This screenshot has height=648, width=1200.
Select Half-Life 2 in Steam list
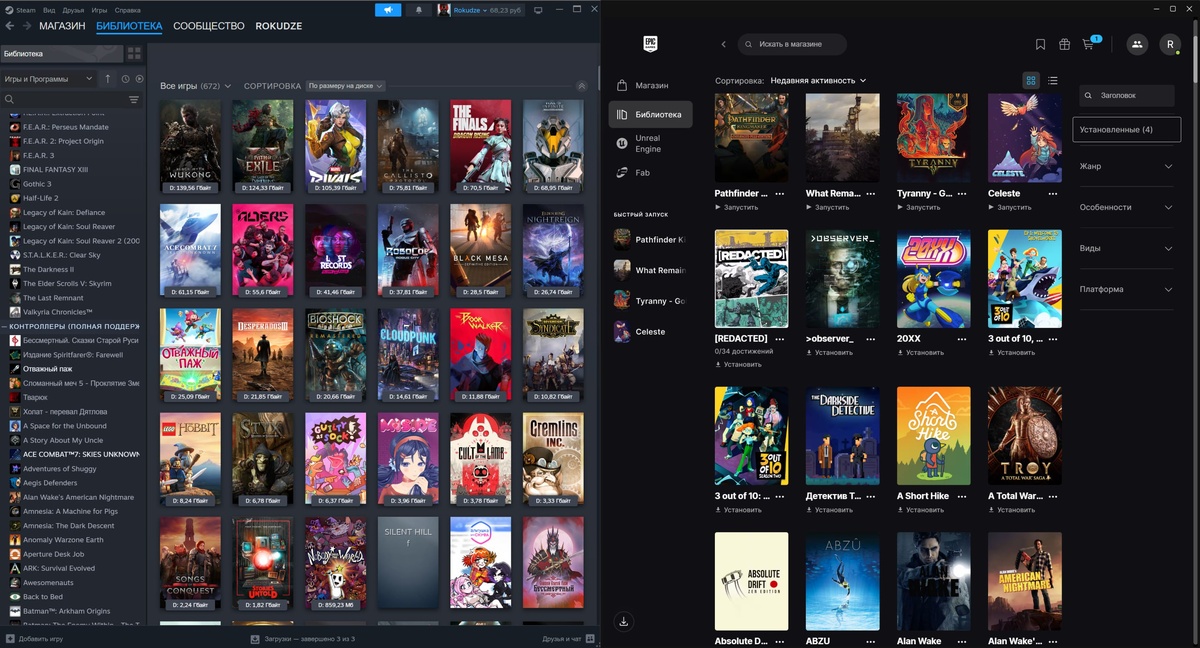40,198
